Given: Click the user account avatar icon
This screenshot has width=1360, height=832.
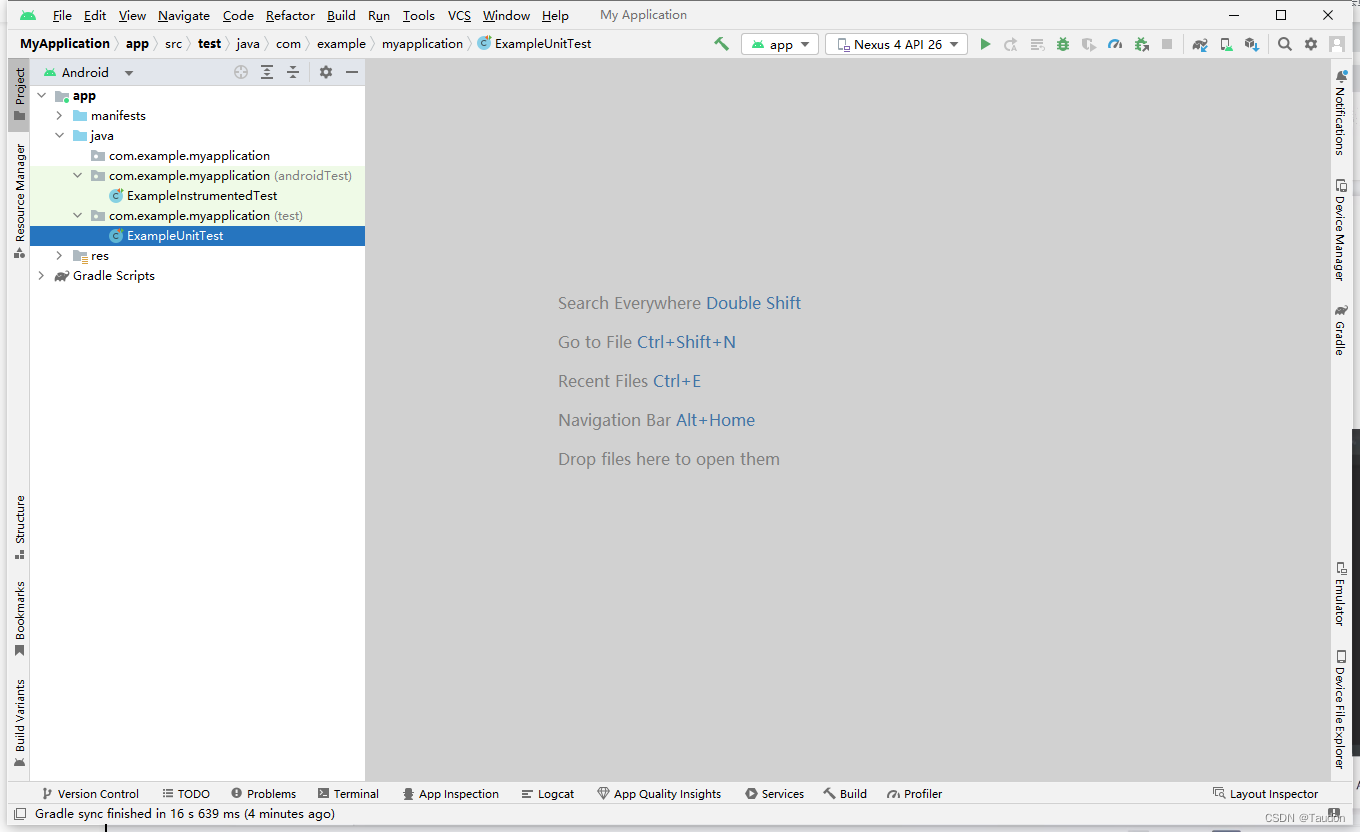Looking at the screenshot, I should 1337,44.
